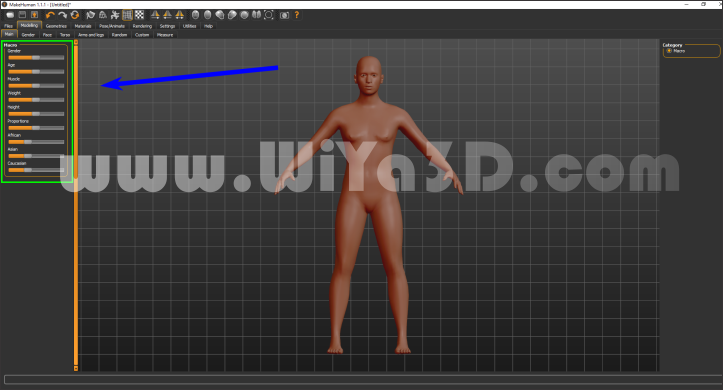Click the orange vertical panel scrollbar
The image size is (723, 390).
(x=76, y=205)
